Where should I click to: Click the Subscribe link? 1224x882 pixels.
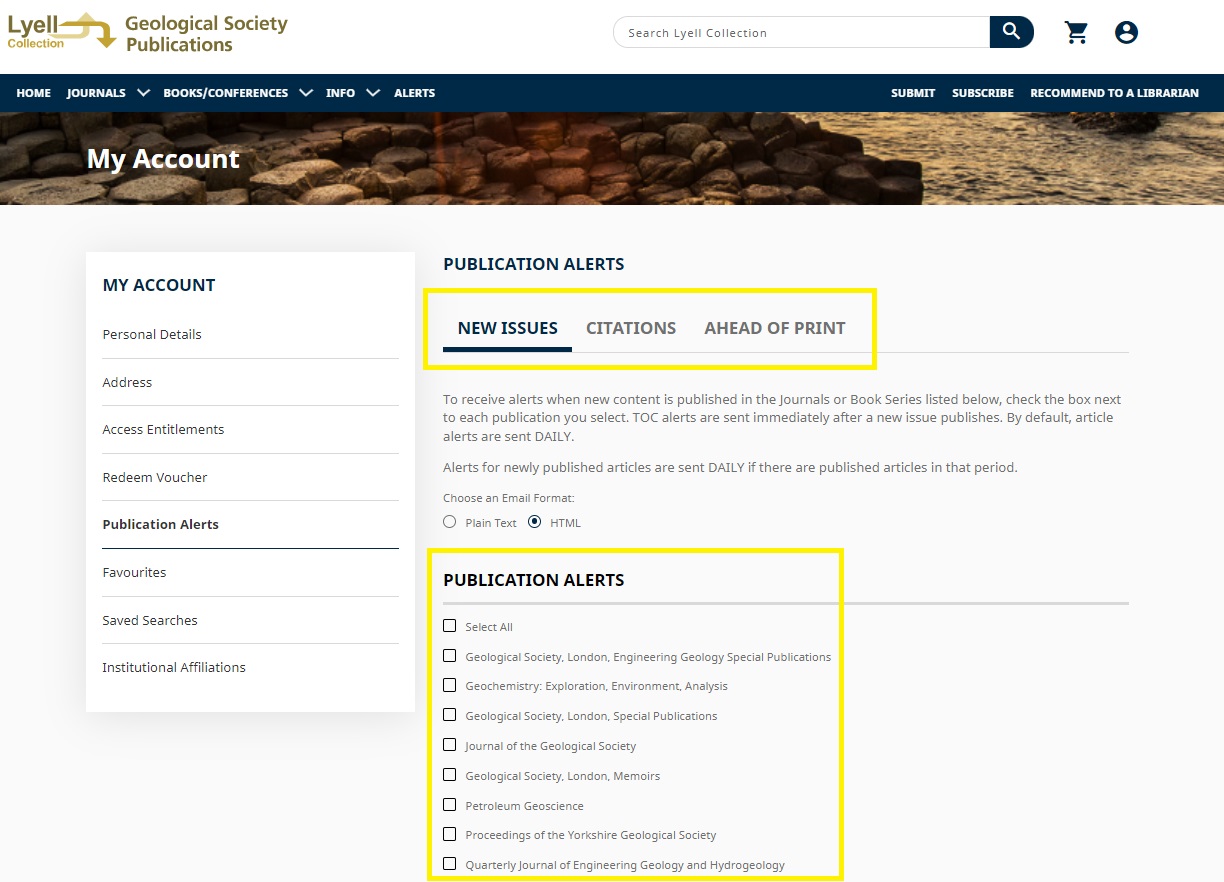tap(982, 93)
